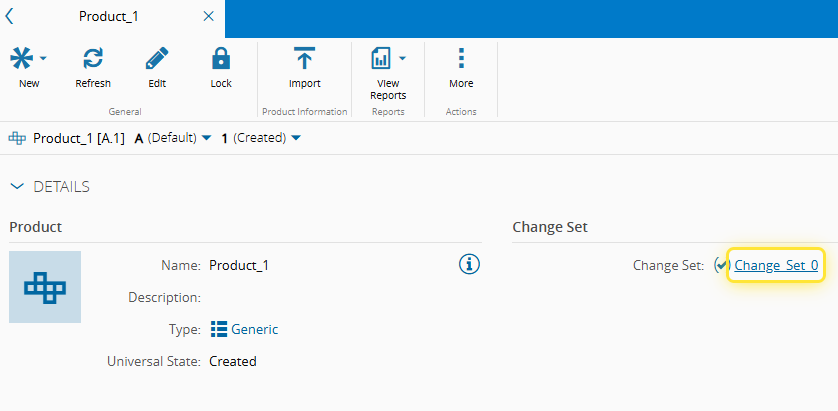This screenshot has height=411, width=838.
Task: Click the Generic type list icon
Action: coord(219,329)
